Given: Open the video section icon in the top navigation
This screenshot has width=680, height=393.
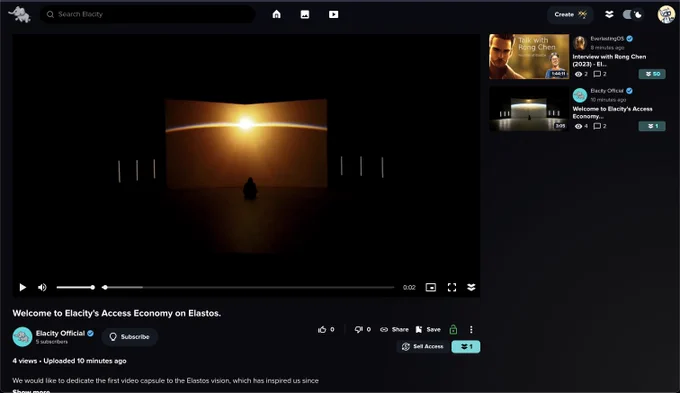Looking at the screenshot, I should [x=333, y=14].
